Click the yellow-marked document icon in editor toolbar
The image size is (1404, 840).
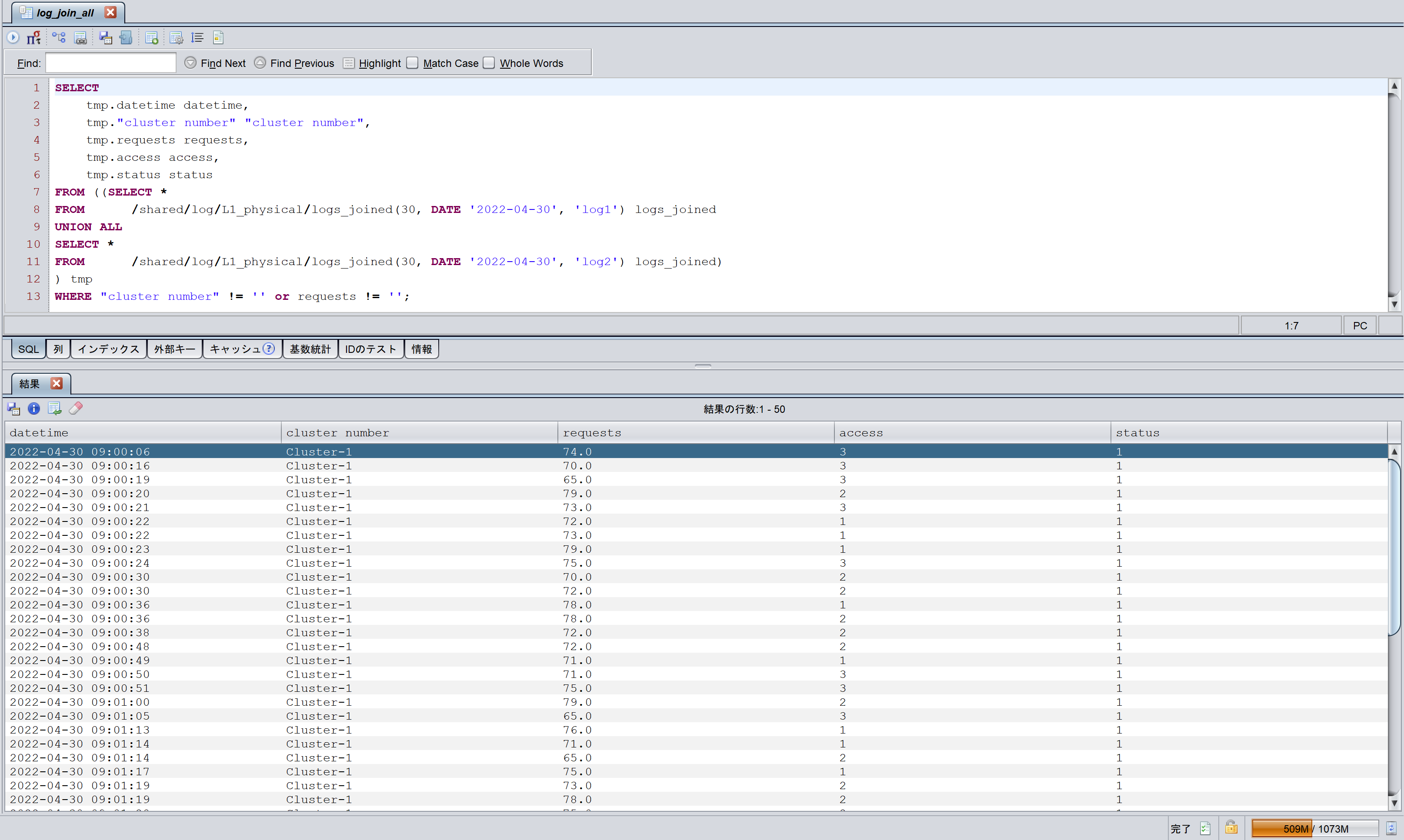pyautogui.click(x=218, y=37)
